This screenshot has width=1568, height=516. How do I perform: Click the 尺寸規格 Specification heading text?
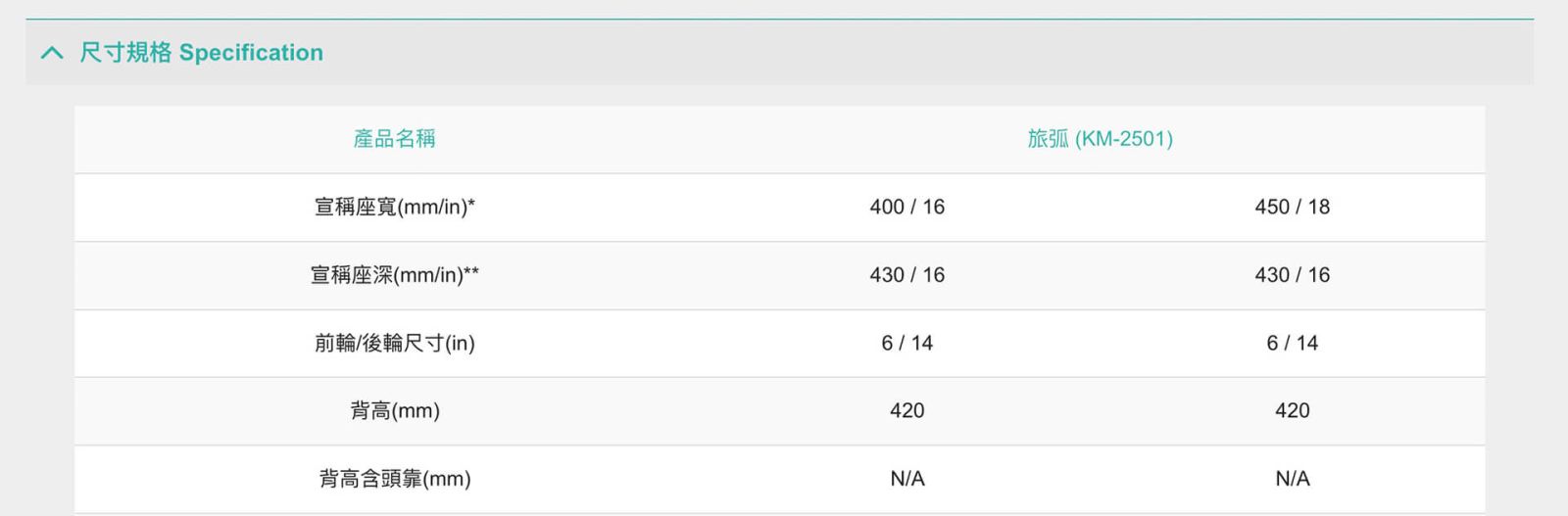[201, 53]
